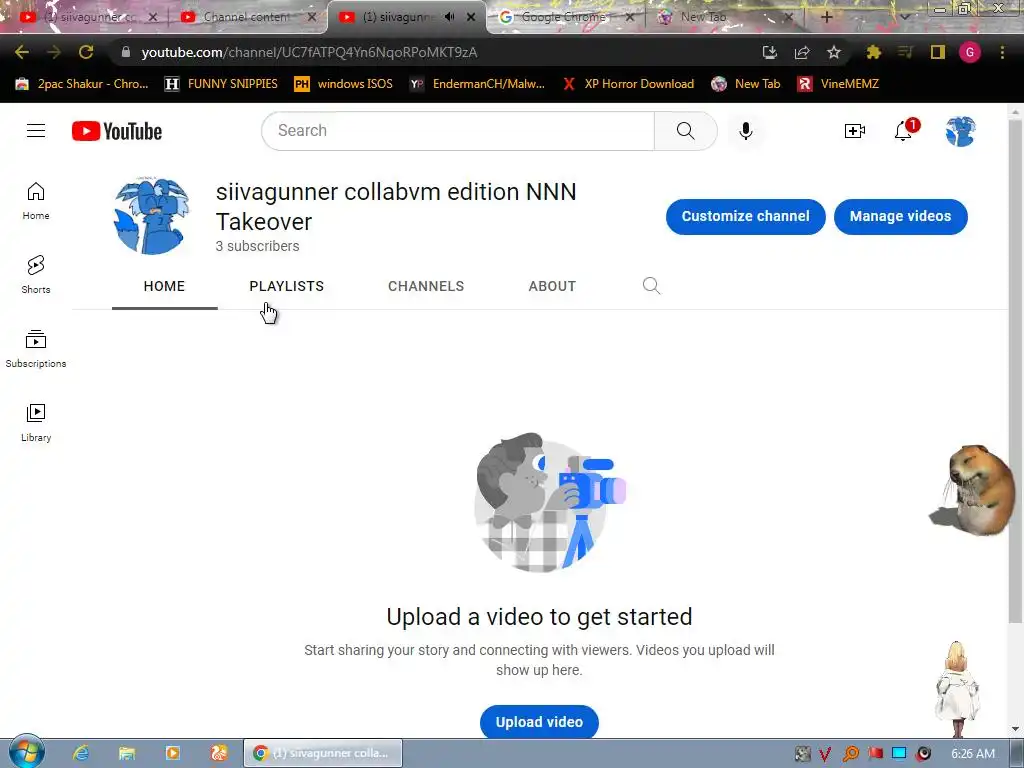Viewport: 1024px width, 768px height.
Task: Start voice search with microphone icon
Action: click(745, 131)
